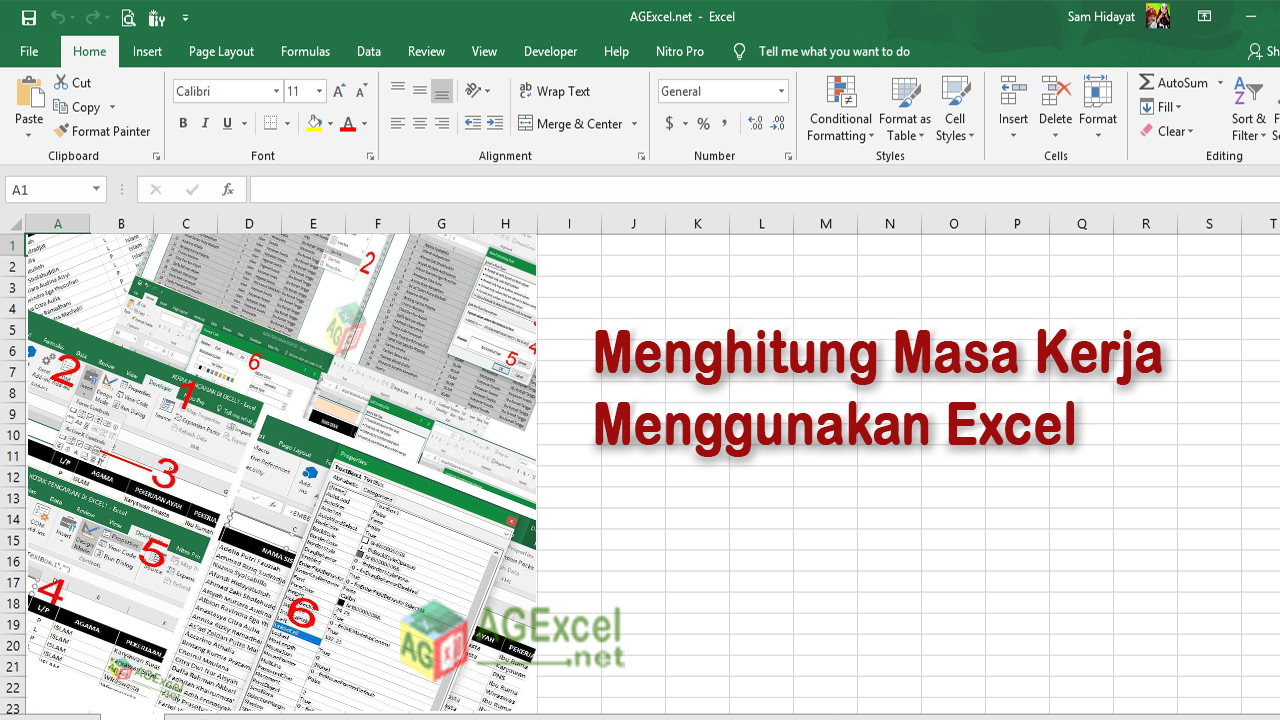This screenshot has height=720, width=1280.
Task: Switch to the Data tab
Action: tap(369, 51)
